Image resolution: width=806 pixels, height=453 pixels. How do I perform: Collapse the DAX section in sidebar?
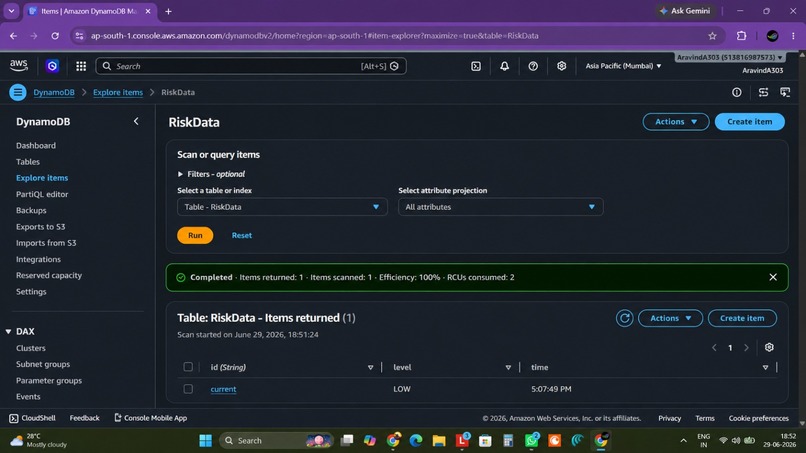pos(8,332)
